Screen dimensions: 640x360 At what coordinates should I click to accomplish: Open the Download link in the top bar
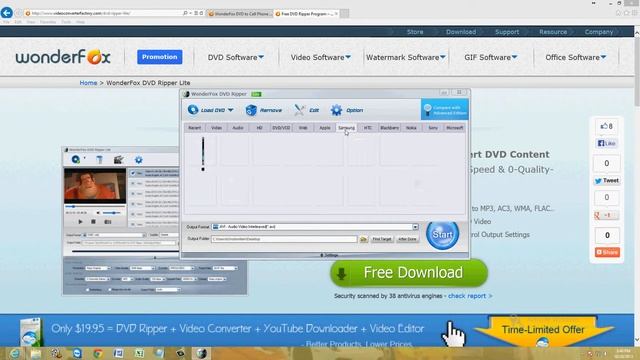pyautogui.click(x=461, y=32)
